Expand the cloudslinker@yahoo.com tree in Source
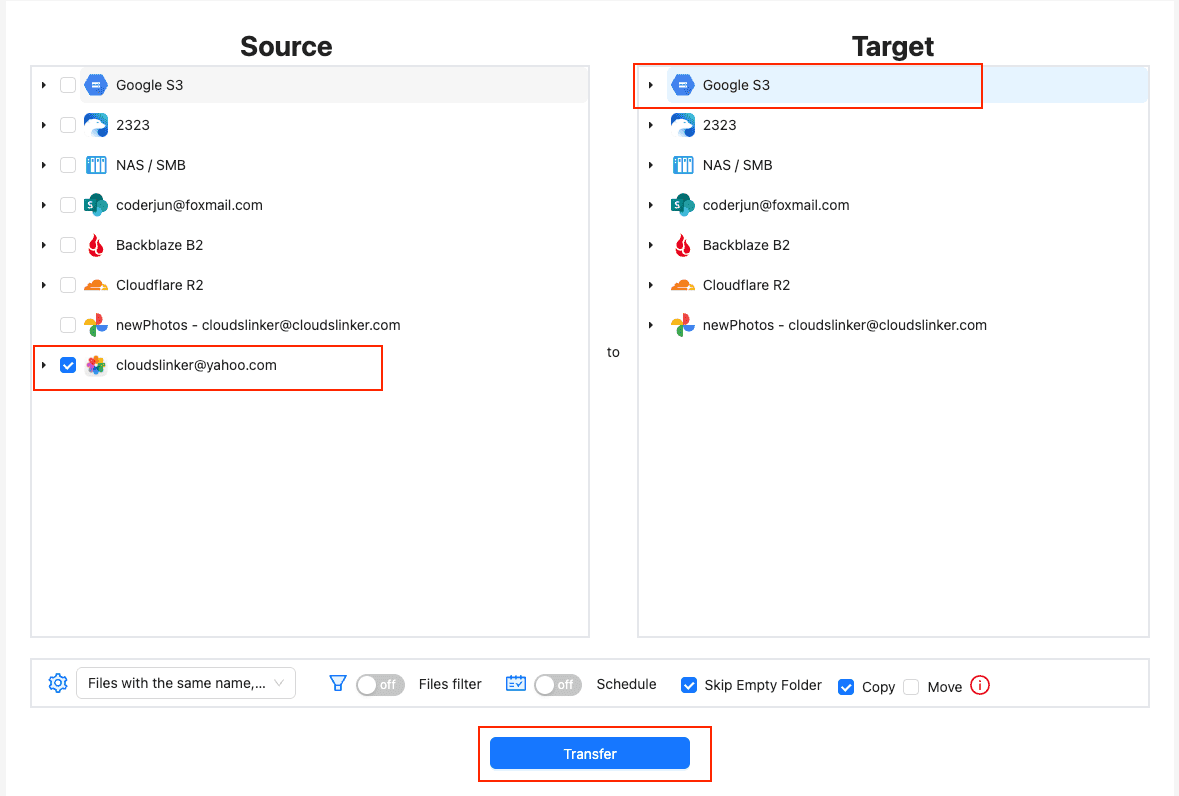 pyautogui.click(x=44, y=365)
